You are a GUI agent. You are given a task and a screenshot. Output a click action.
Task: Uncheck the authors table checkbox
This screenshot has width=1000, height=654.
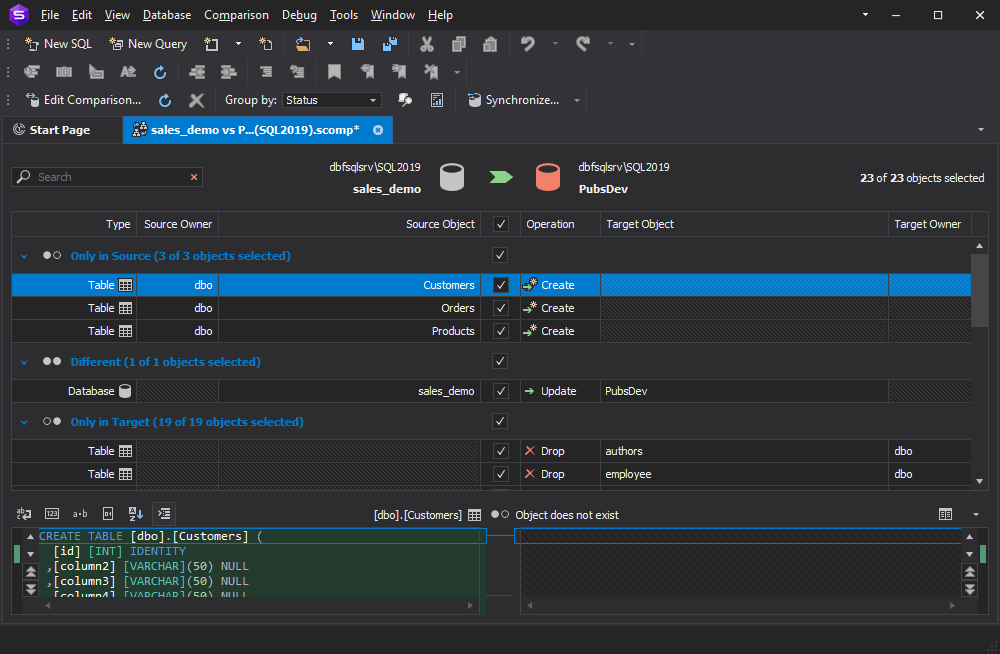(x=501, y=451)
